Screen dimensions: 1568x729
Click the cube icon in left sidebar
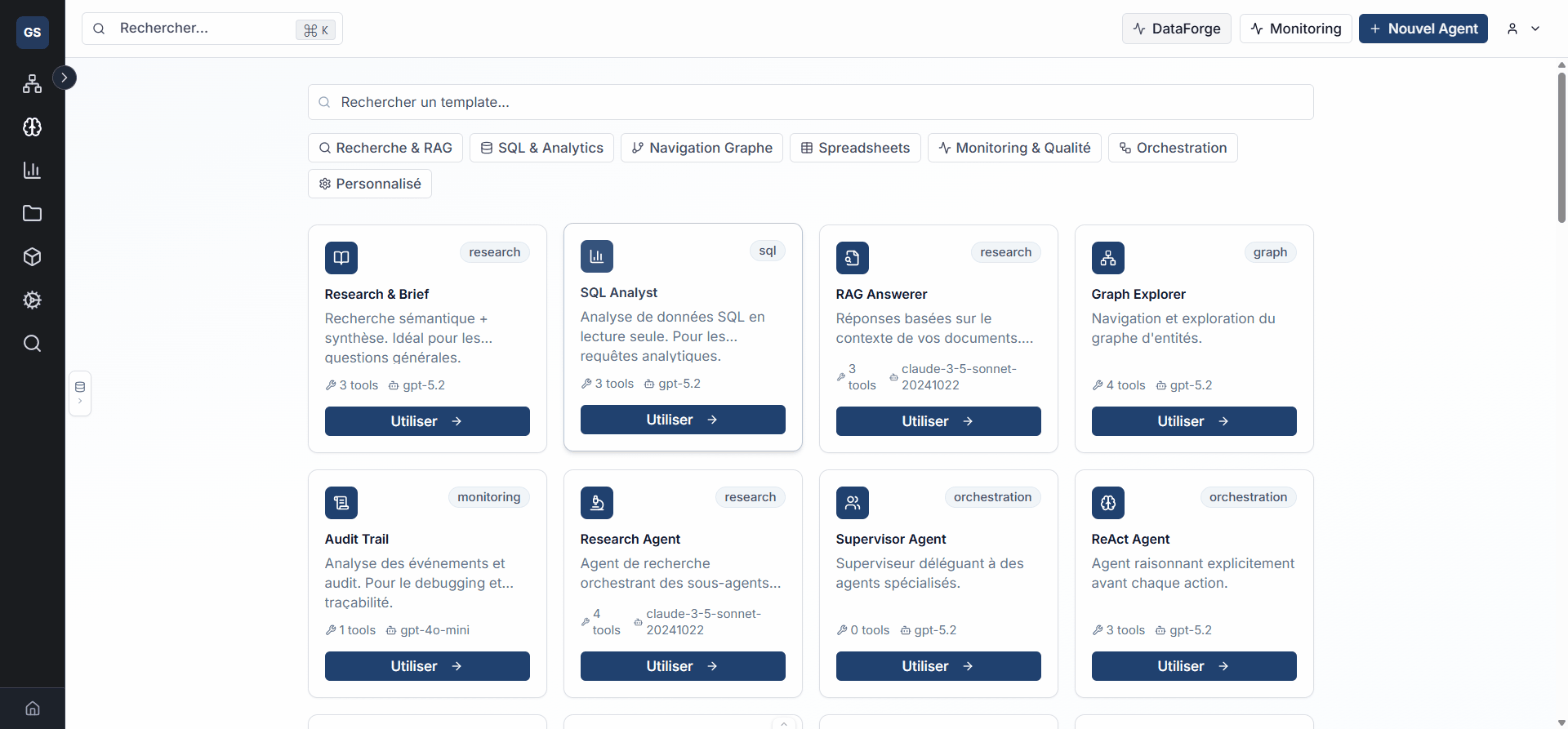pyautogui.click(x=32, y=257)
